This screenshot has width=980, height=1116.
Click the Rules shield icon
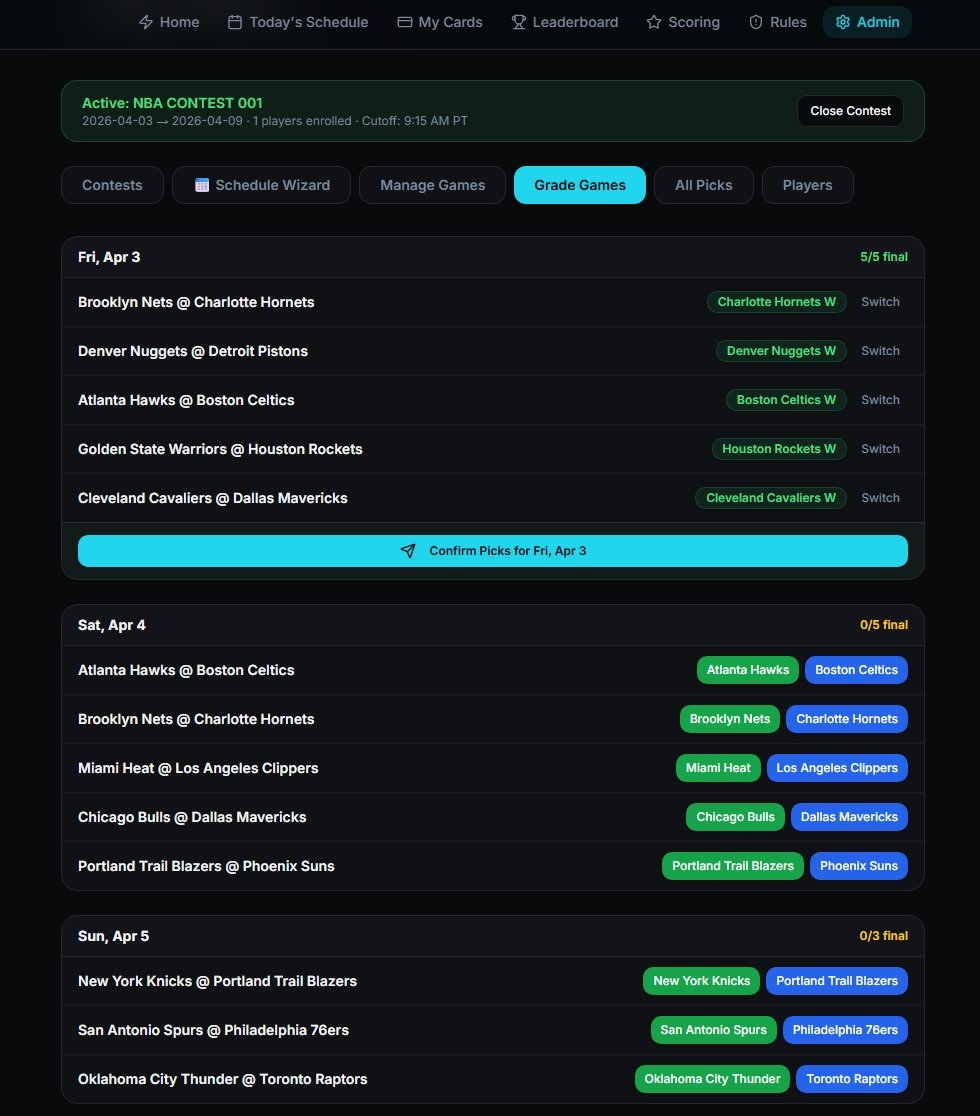click(x=756, y=22)
